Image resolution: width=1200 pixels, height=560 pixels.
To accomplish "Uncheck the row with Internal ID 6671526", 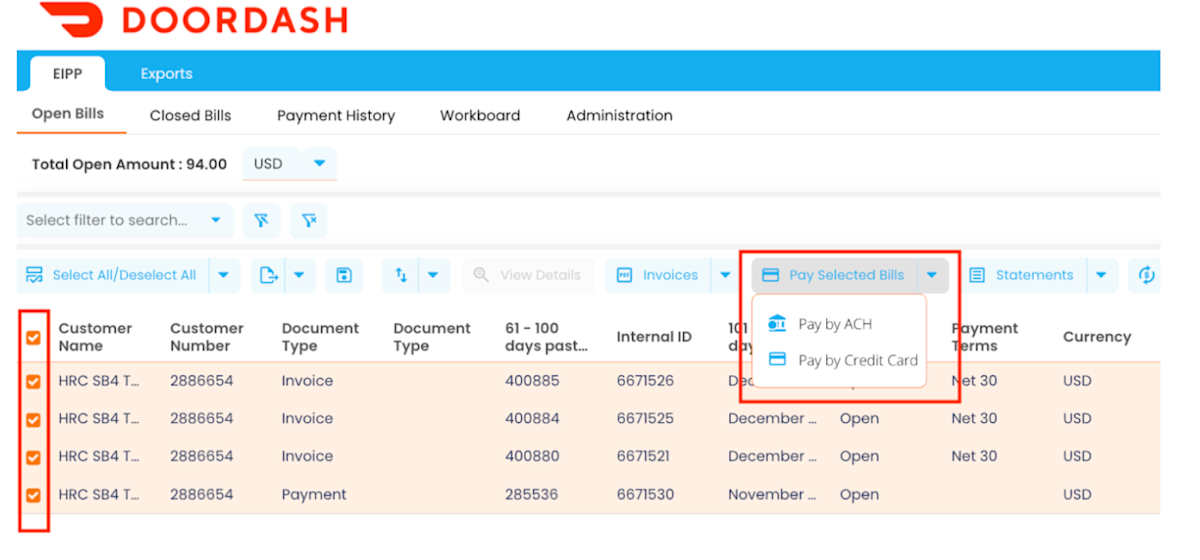I will point(34,381).
